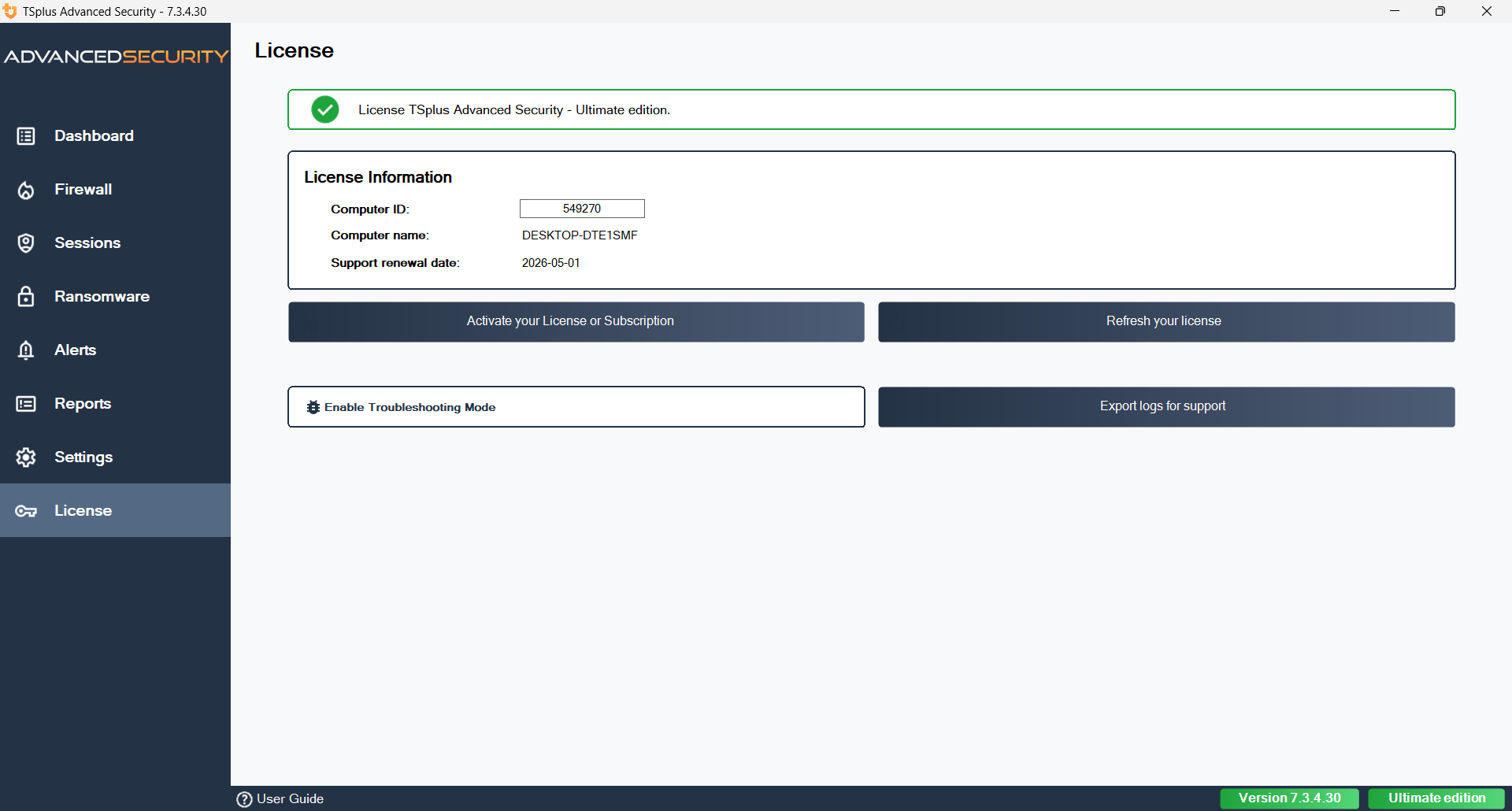This screenshot has width=1512, height=811.
Task: Click the Sessions shield icon
Action: [26, 243]
